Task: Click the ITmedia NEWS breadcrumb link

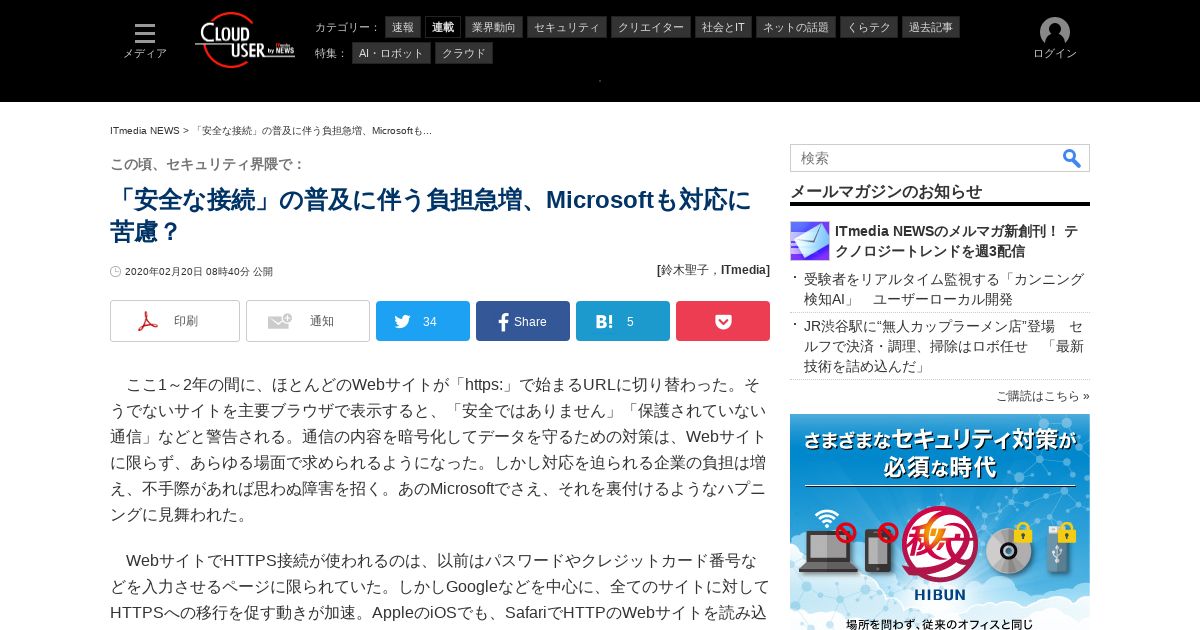Action: (145, 131)
